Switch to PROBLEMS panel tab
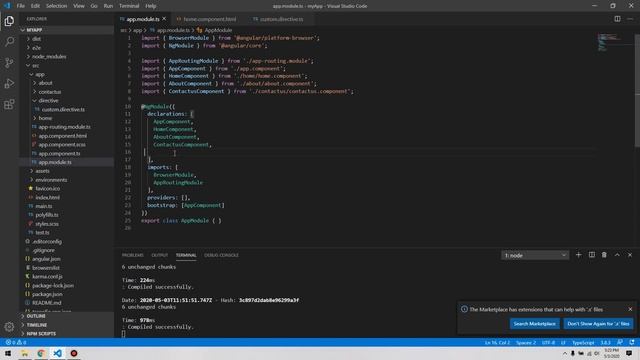 (133, 255)
